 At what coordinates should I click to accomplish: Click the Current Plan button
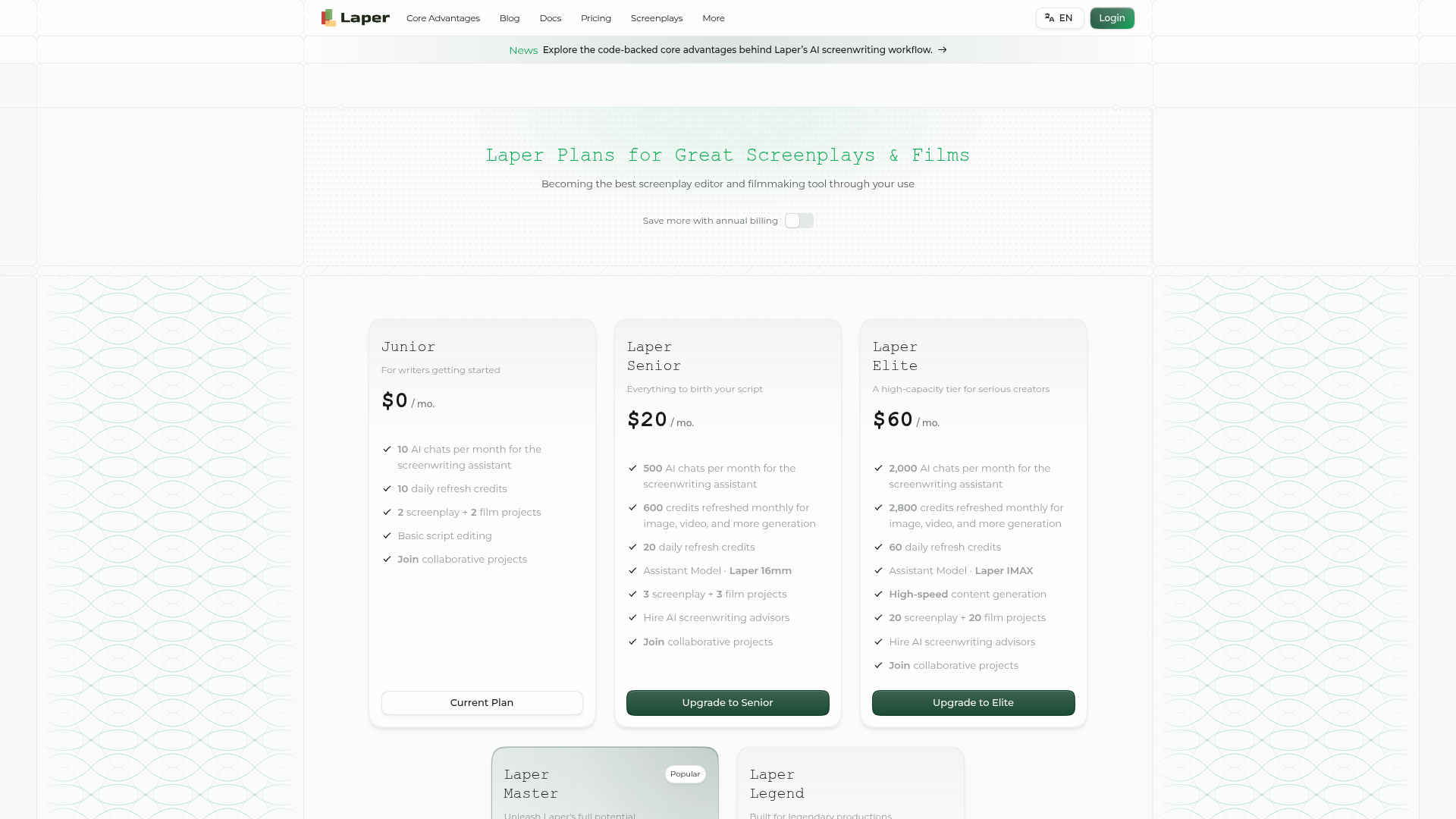click(482, 703)
